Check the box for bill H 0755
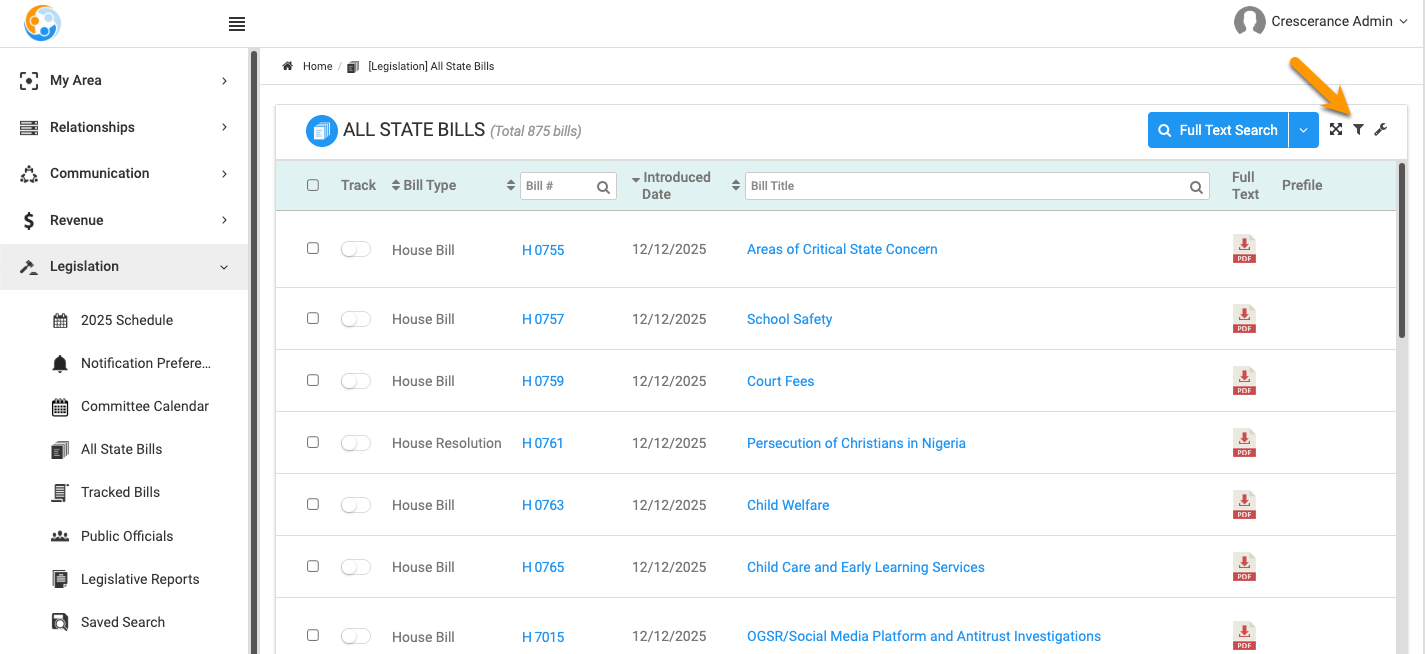This screenshot has height=654, width=1425. point(313,248)
